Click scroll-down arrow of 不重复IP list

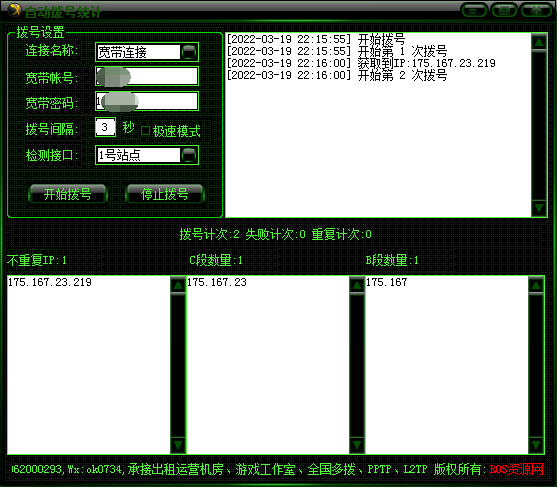(178, 445)
